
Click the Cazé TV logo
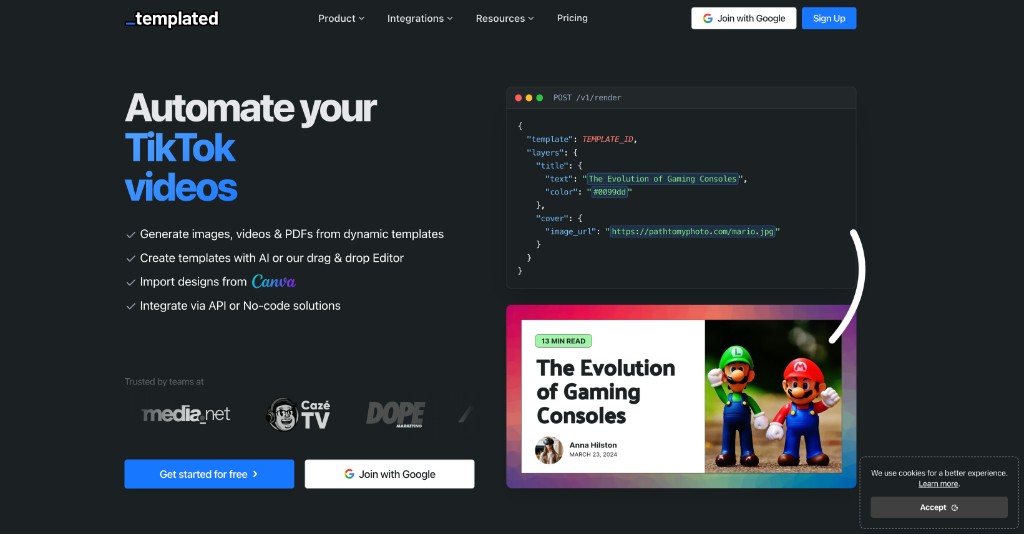click(x=298, y=414)
